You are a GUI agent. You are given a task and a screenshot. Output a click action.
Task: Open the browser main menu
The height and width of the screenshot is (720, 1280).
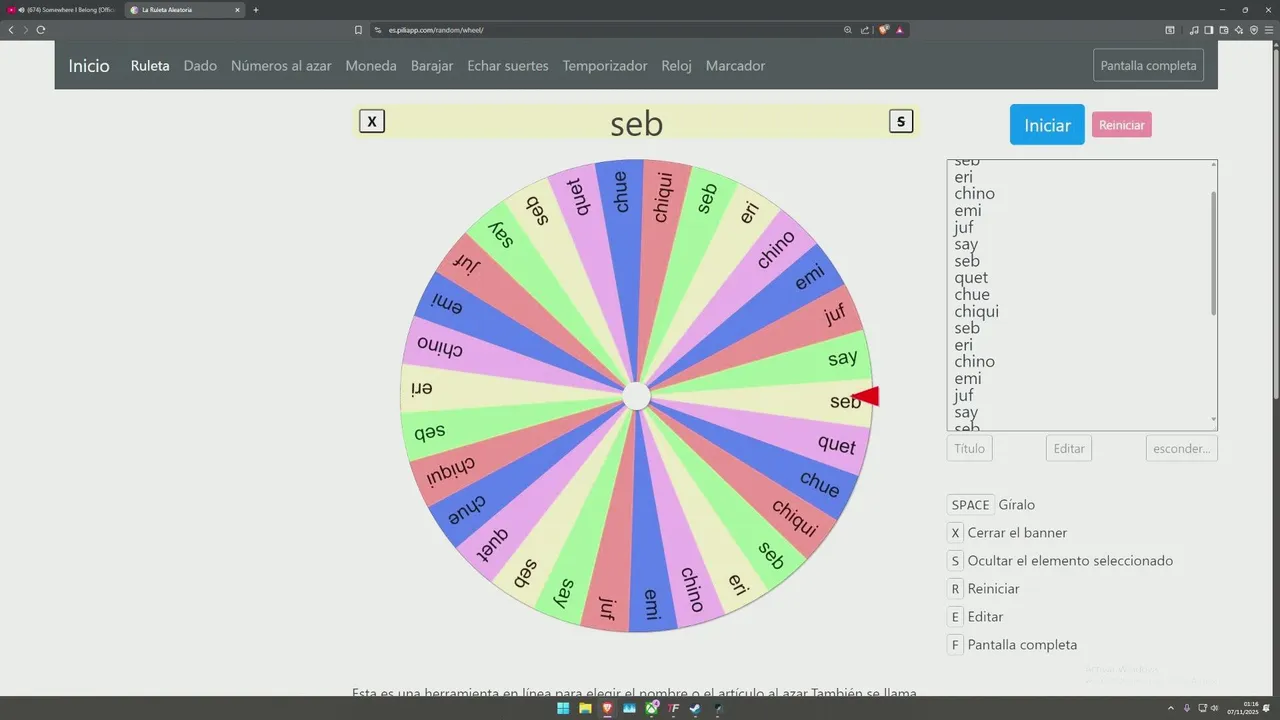(x=1270, y=30)
